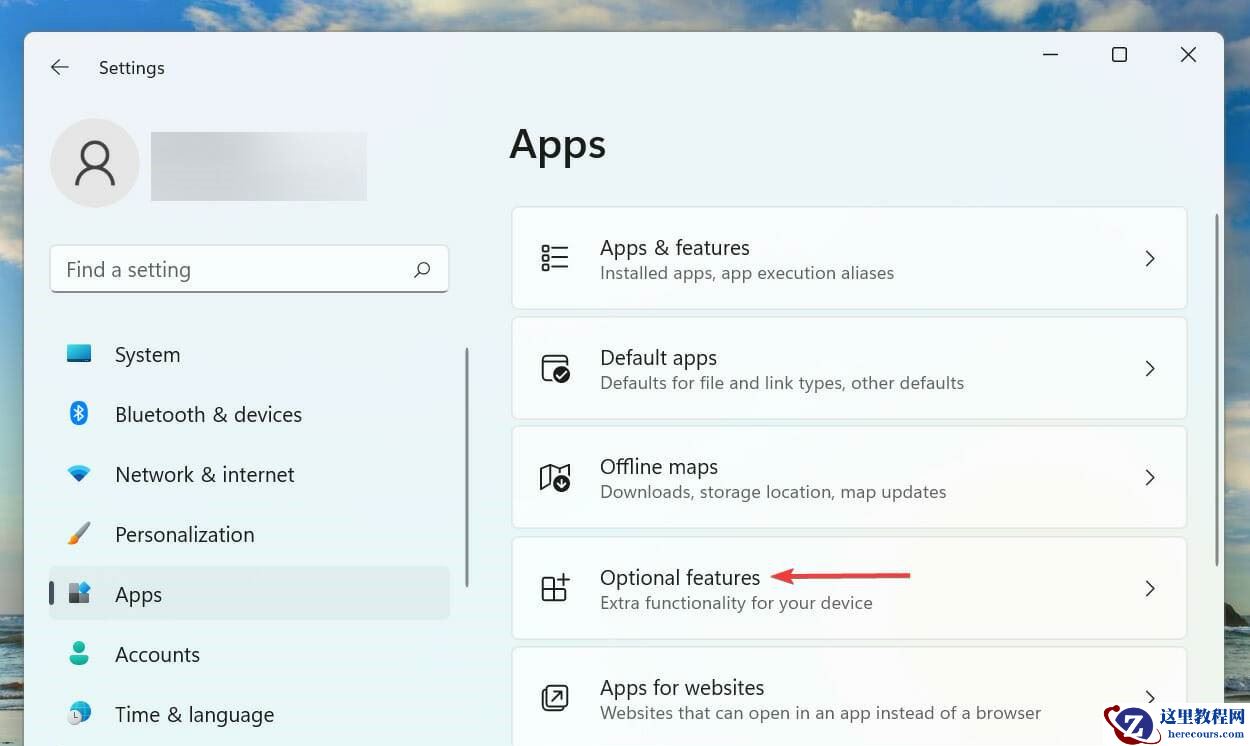Screen dimensions: 1250x746
Task: Open the Apps & features page
Action: 849,258
